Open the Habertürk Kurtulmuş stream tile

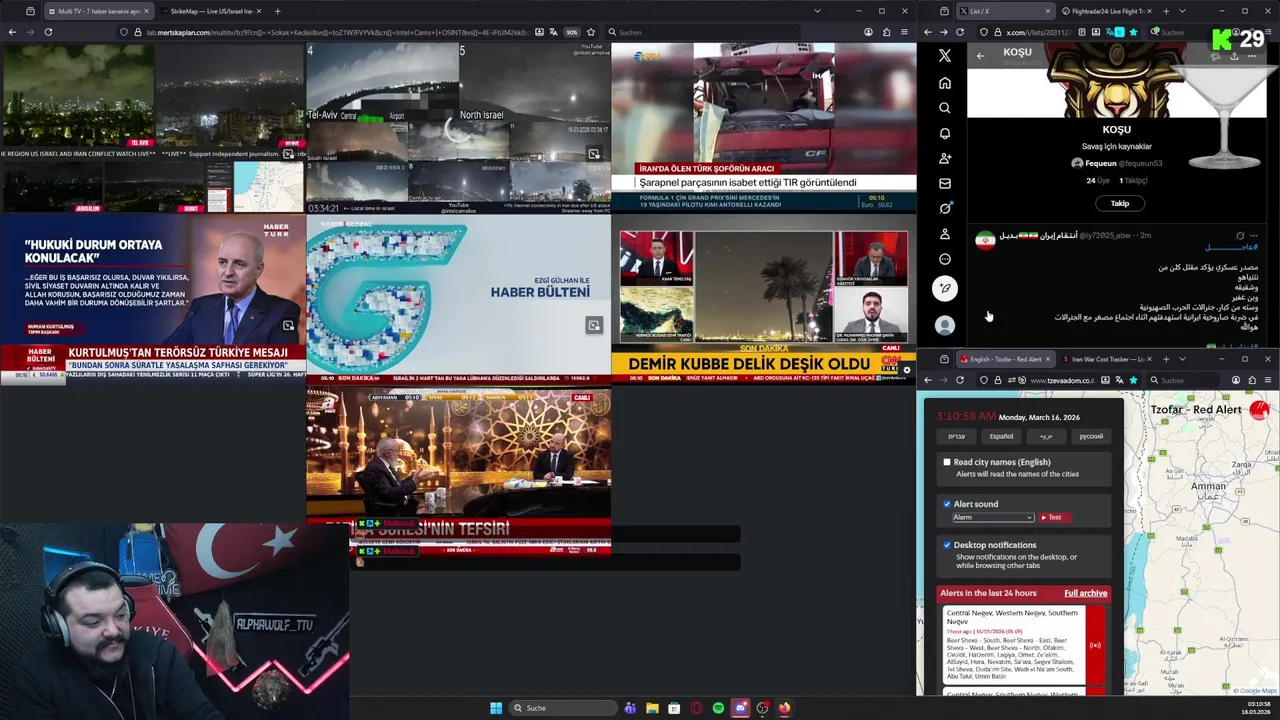coord(152,297)
